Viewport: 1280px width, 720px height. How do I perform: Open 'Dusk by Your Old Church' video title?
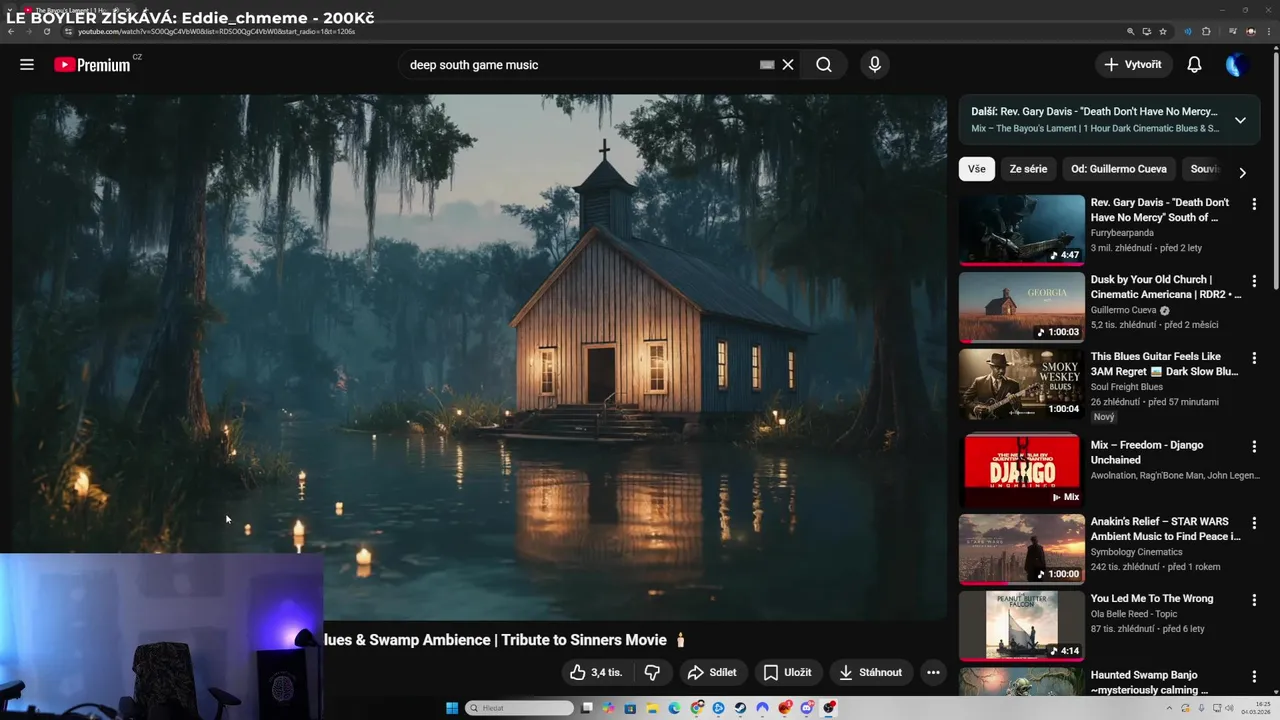pos(1166,287)
